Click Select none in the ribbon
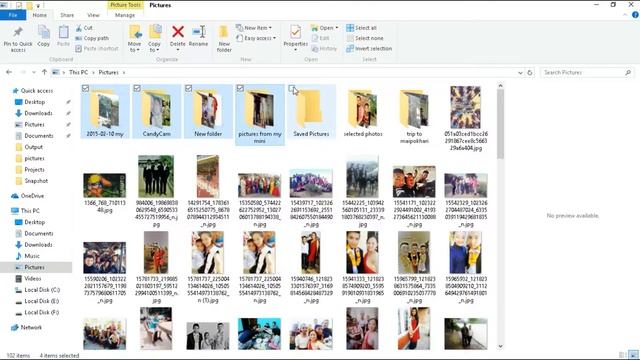 pos(365,38)
